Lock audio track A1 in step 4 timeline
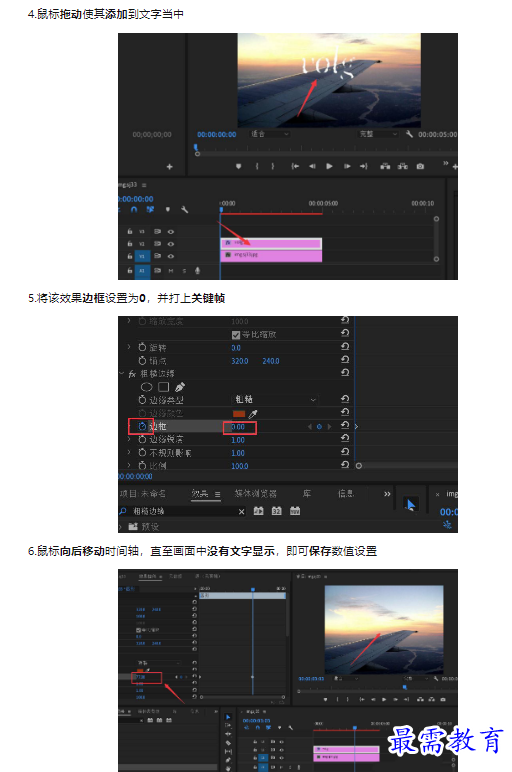The image size is (512, 772). [x=129, y=270]
